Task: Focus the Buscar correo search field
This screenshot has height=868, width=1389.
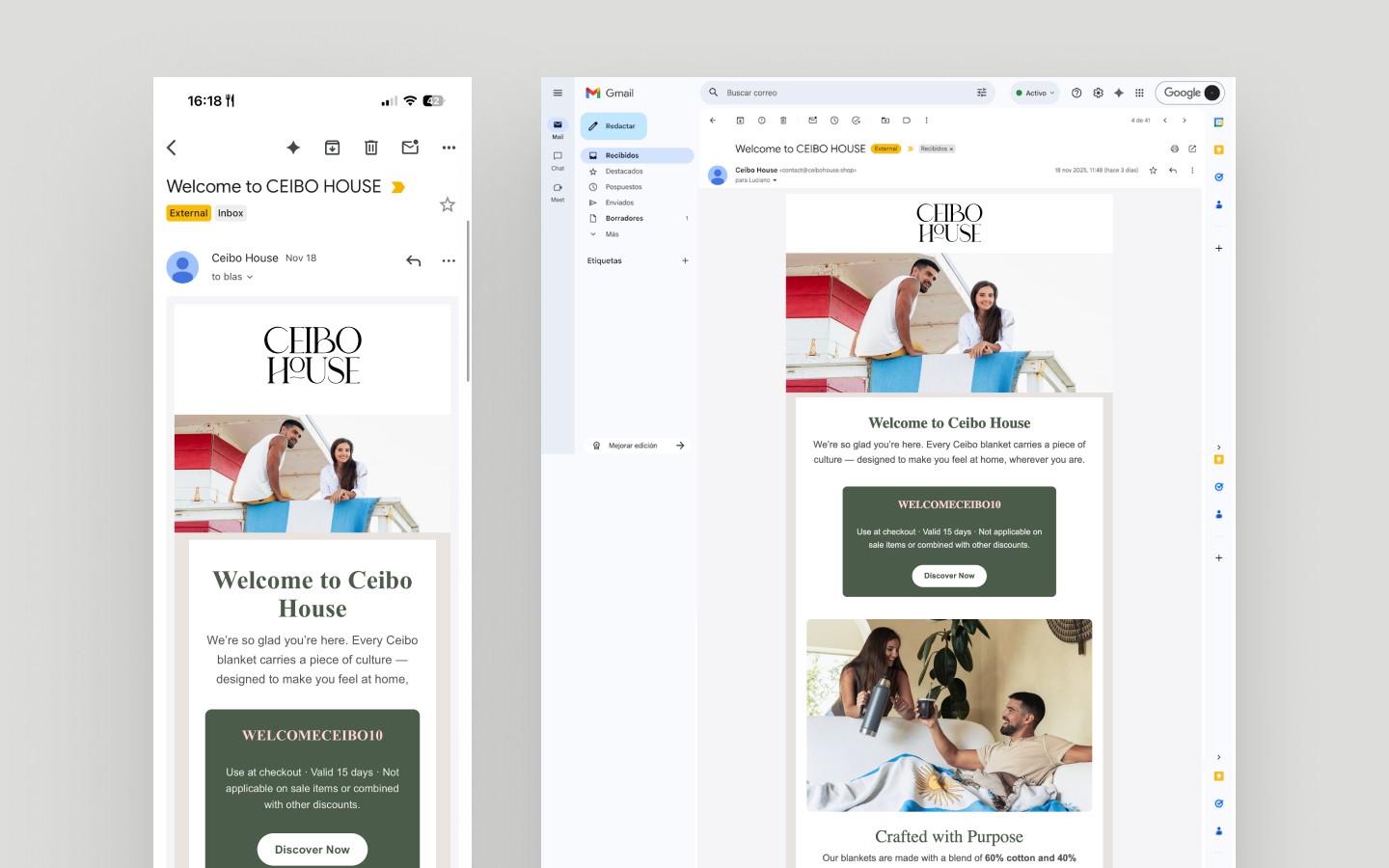Action: pos(848,93)
